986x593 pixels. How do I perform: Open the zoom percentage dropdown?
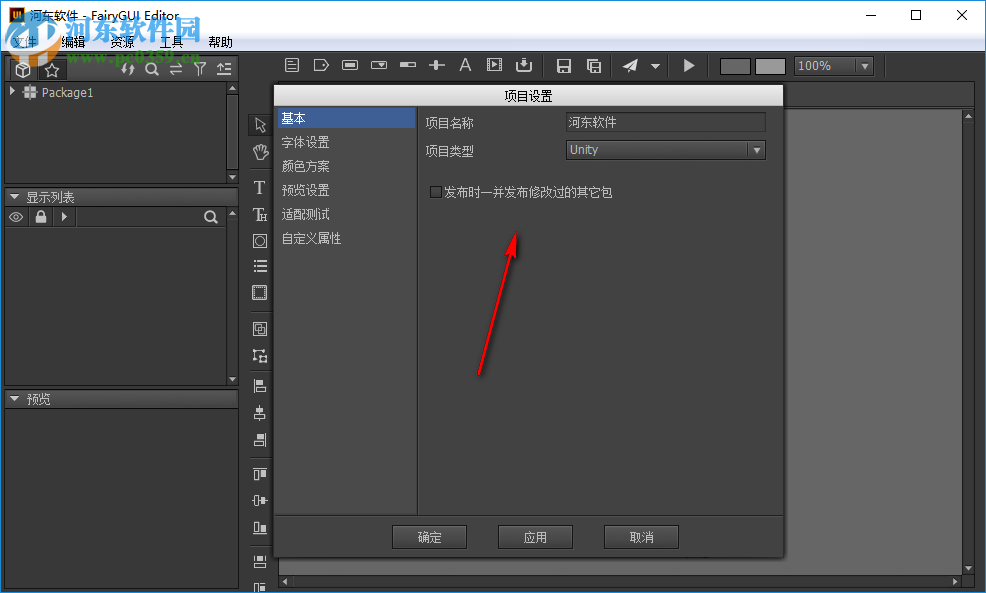pyautogui.click(x=864, y=65)
